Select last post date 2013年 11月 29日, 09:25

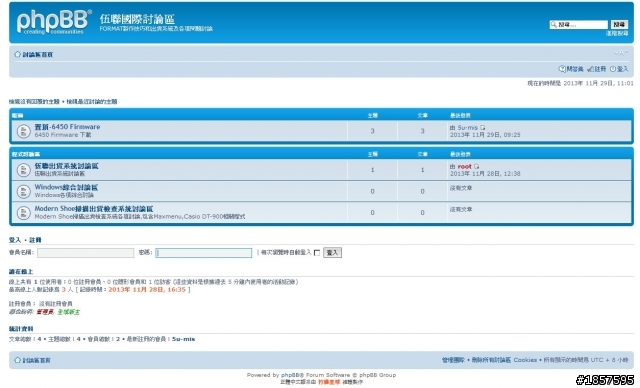click(x=485, y=135)
